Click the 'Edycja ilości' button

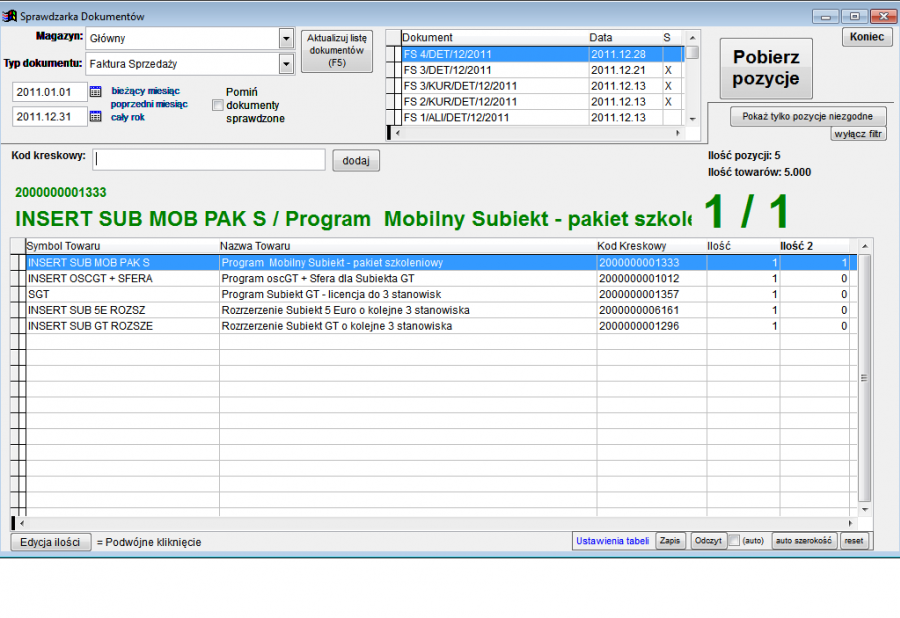(x=51, y=542)
